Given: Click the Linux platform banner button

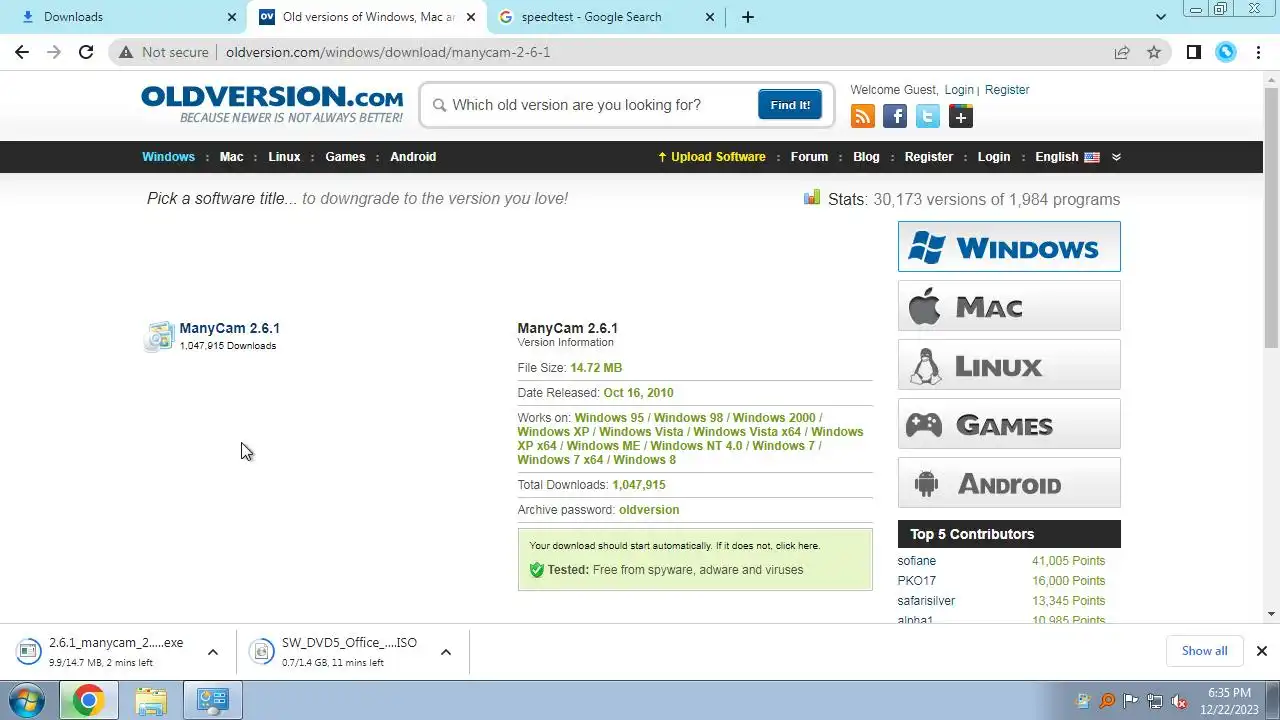Looking at the screenshot, I should 1009,365.
